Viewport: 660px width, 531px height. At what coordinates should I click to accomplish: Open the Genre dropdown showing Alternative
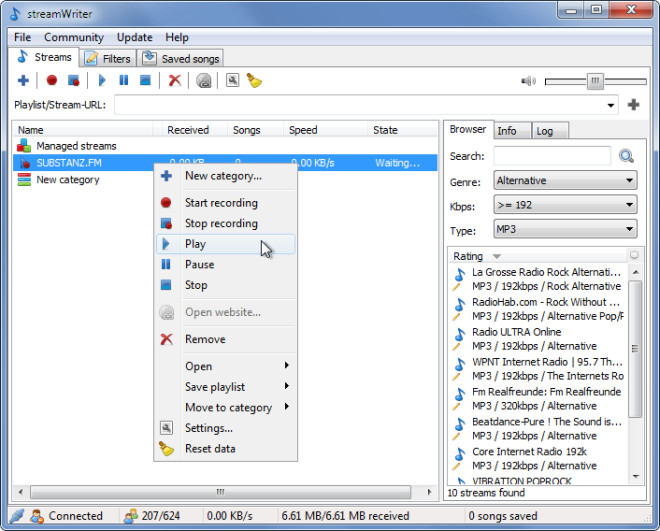[565, 181]
